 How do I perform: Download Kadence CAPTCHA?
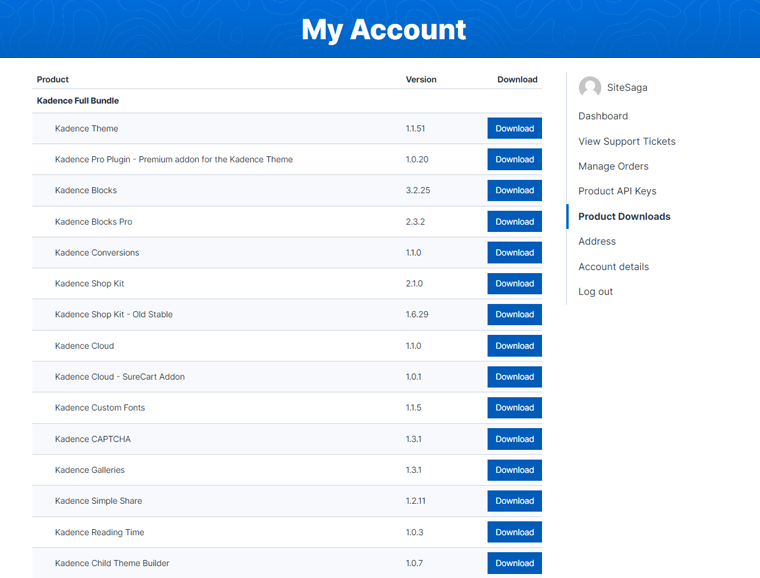(514, 439)
